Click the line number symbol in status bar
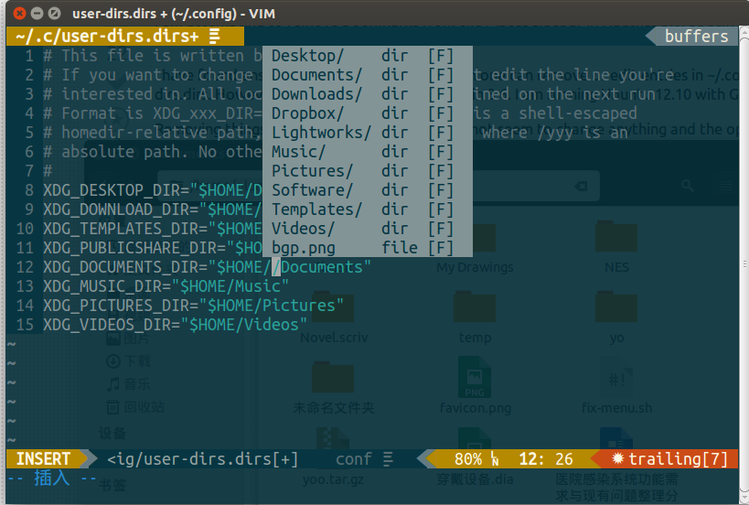749x505 pixels. 495,459
